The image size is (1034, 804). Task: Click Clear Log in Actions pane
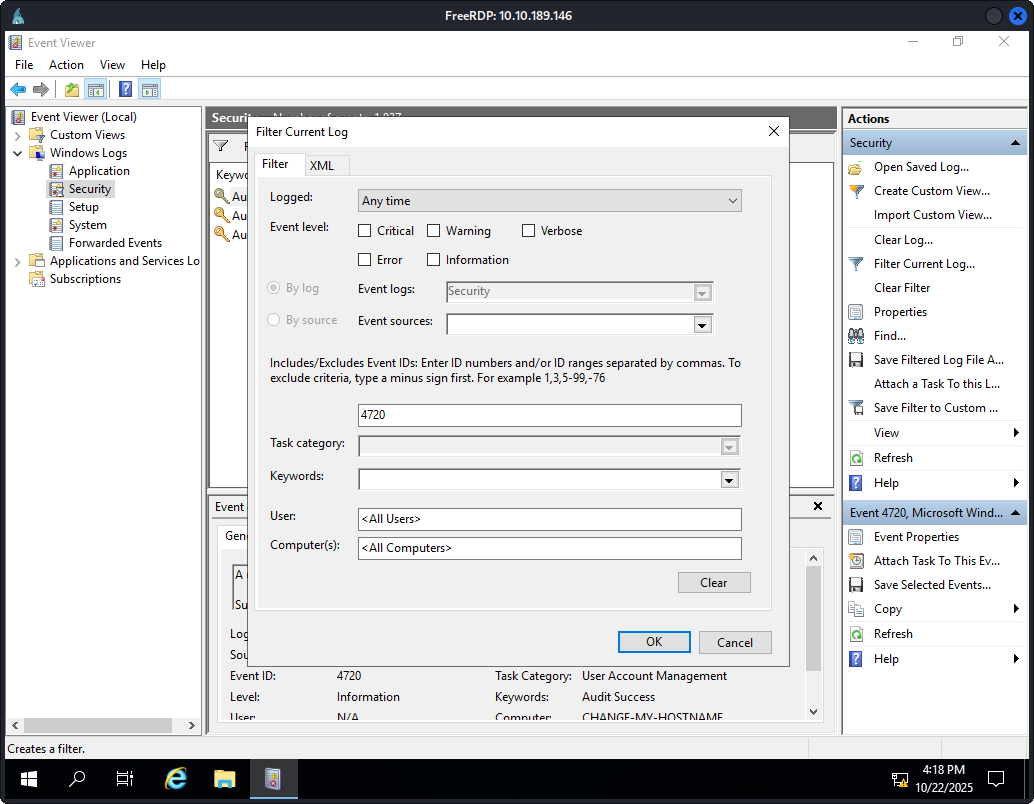(x=903, y=240)
